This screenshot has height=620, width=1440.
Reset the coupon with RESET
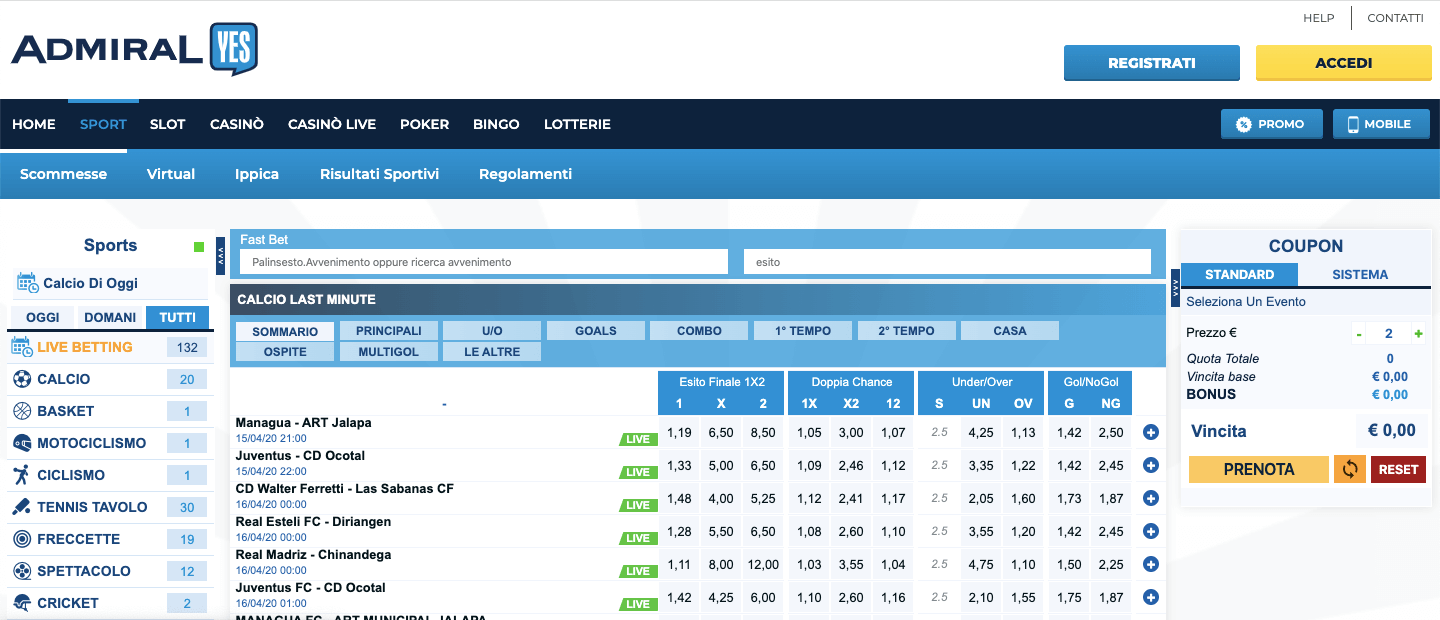coord(1399,469)
